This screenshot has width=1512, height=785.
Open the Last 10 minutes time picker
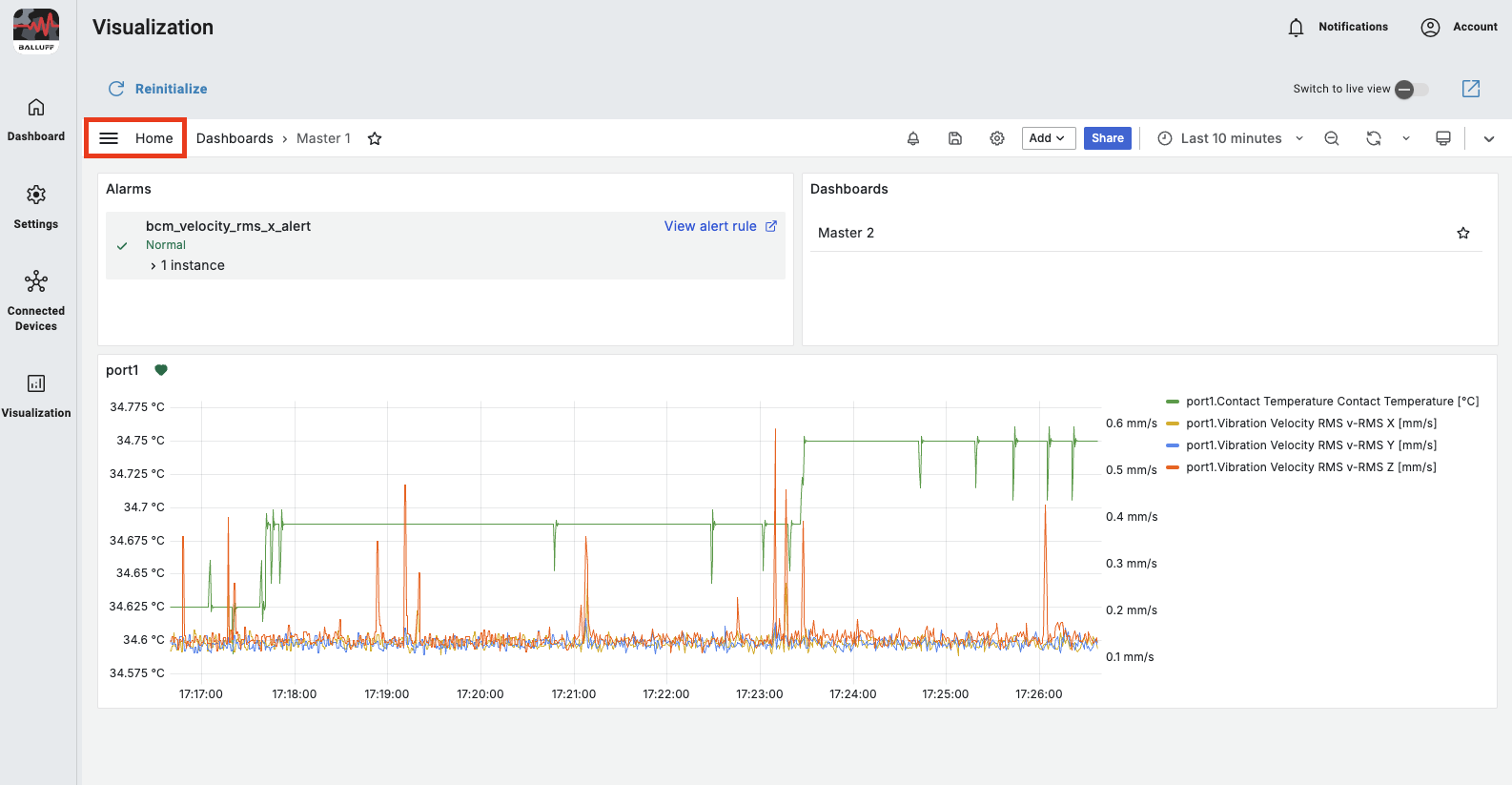(1230, 138)
